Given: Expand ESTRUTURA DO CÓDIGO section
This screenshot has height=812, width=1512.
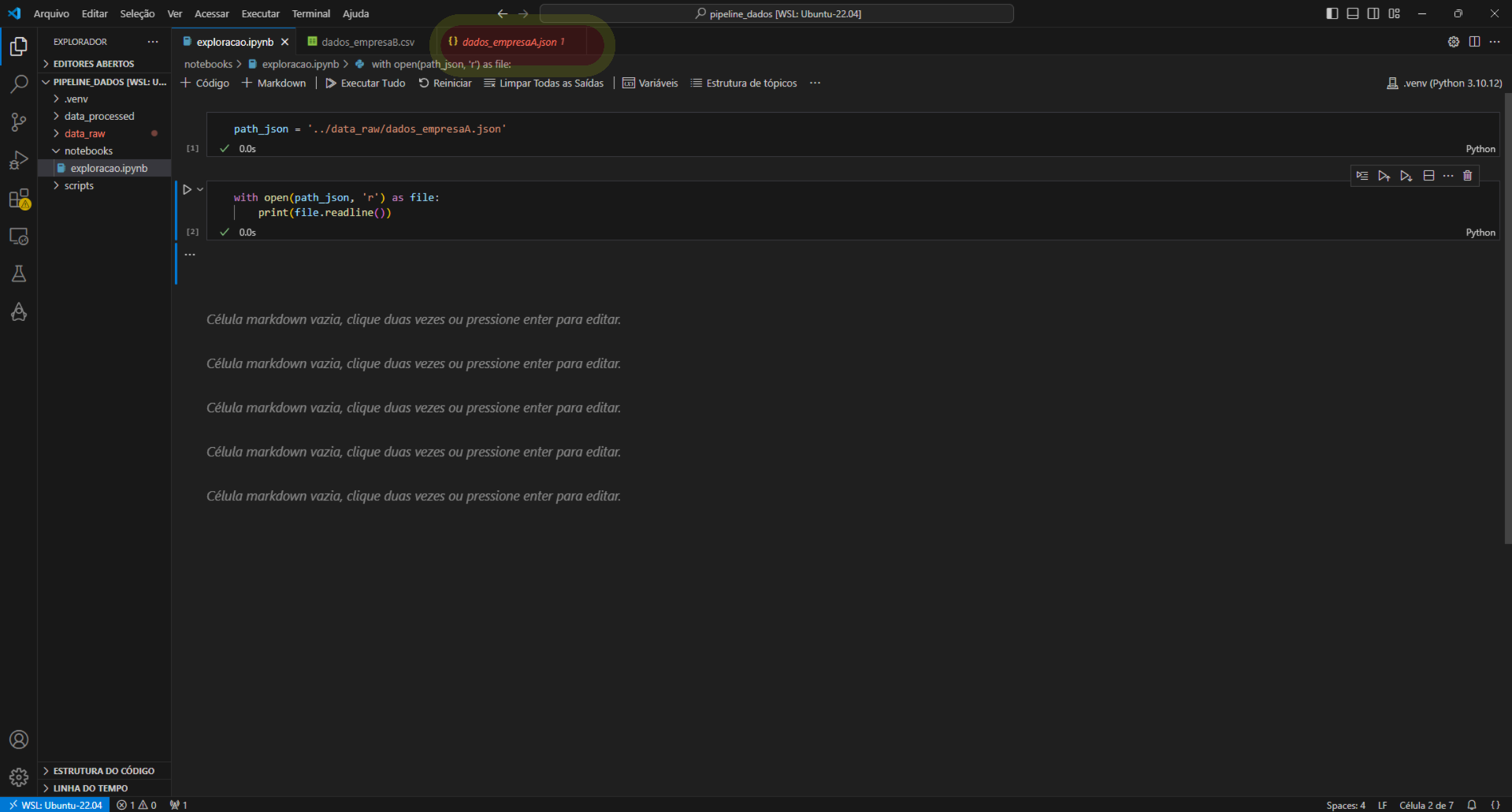Looking at the screenshot, I should 104,771.
